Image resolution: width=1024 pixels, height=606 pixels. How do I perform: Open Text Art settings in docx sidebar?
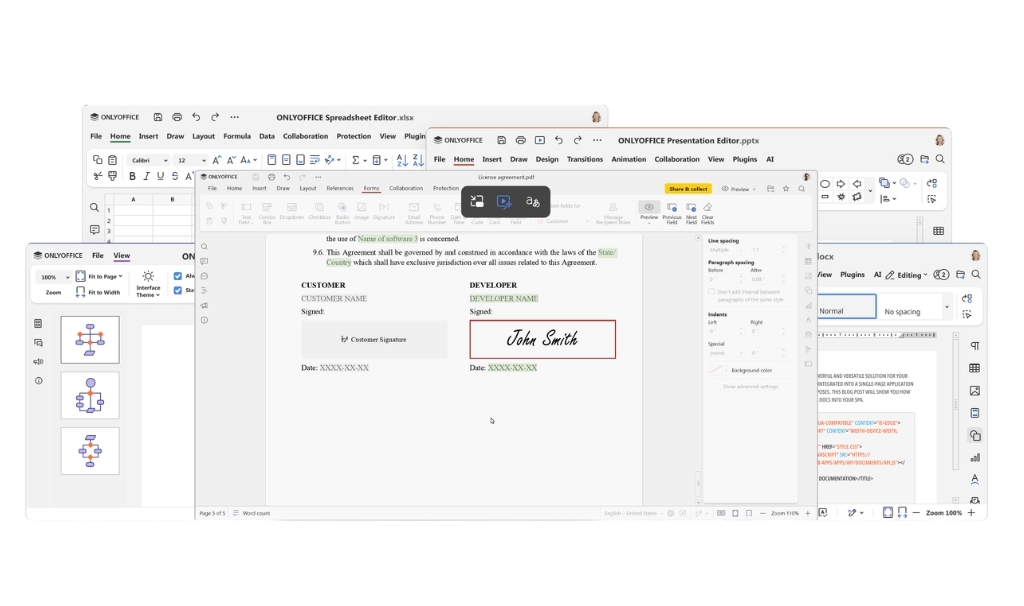pos(974,480)
